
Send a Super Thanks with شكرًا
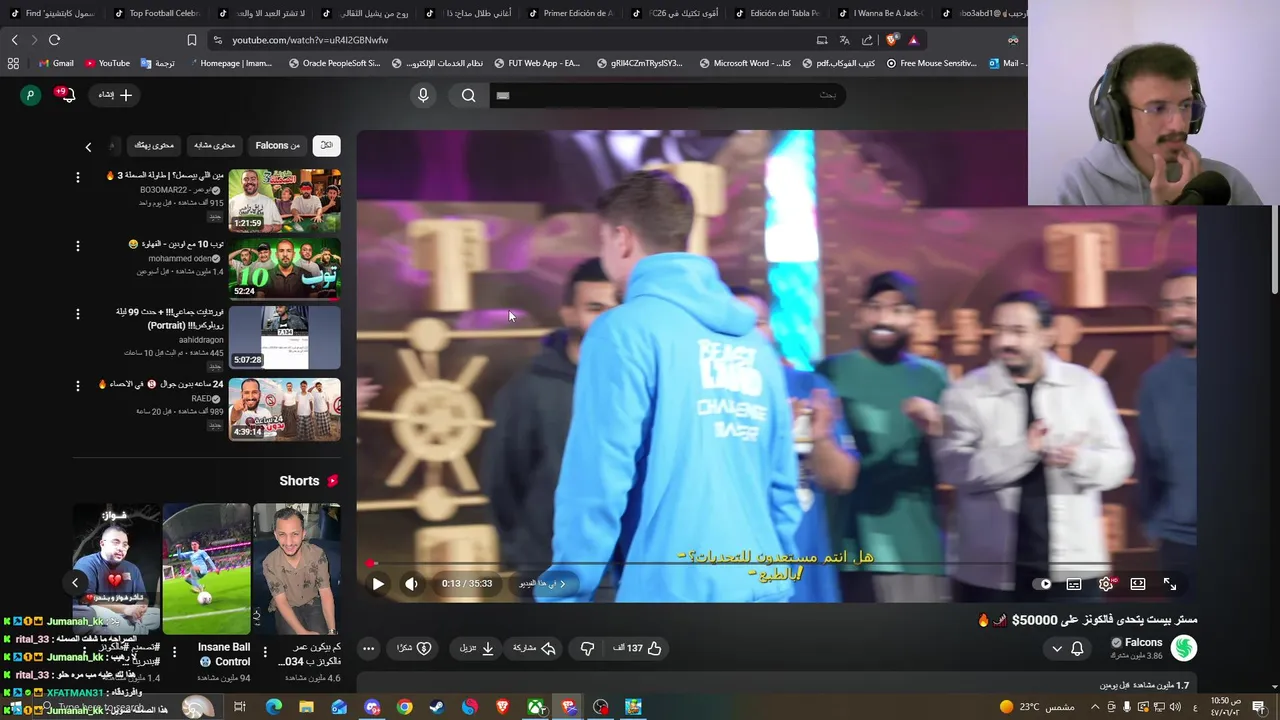coord(414,648)
